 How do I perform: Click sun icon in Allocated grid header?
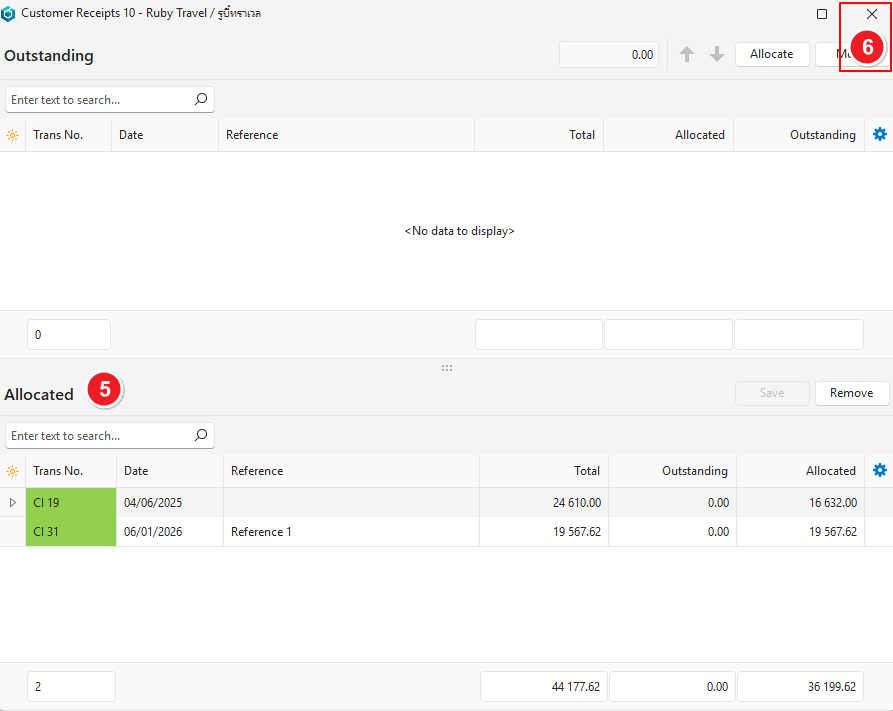coord(13,471)
